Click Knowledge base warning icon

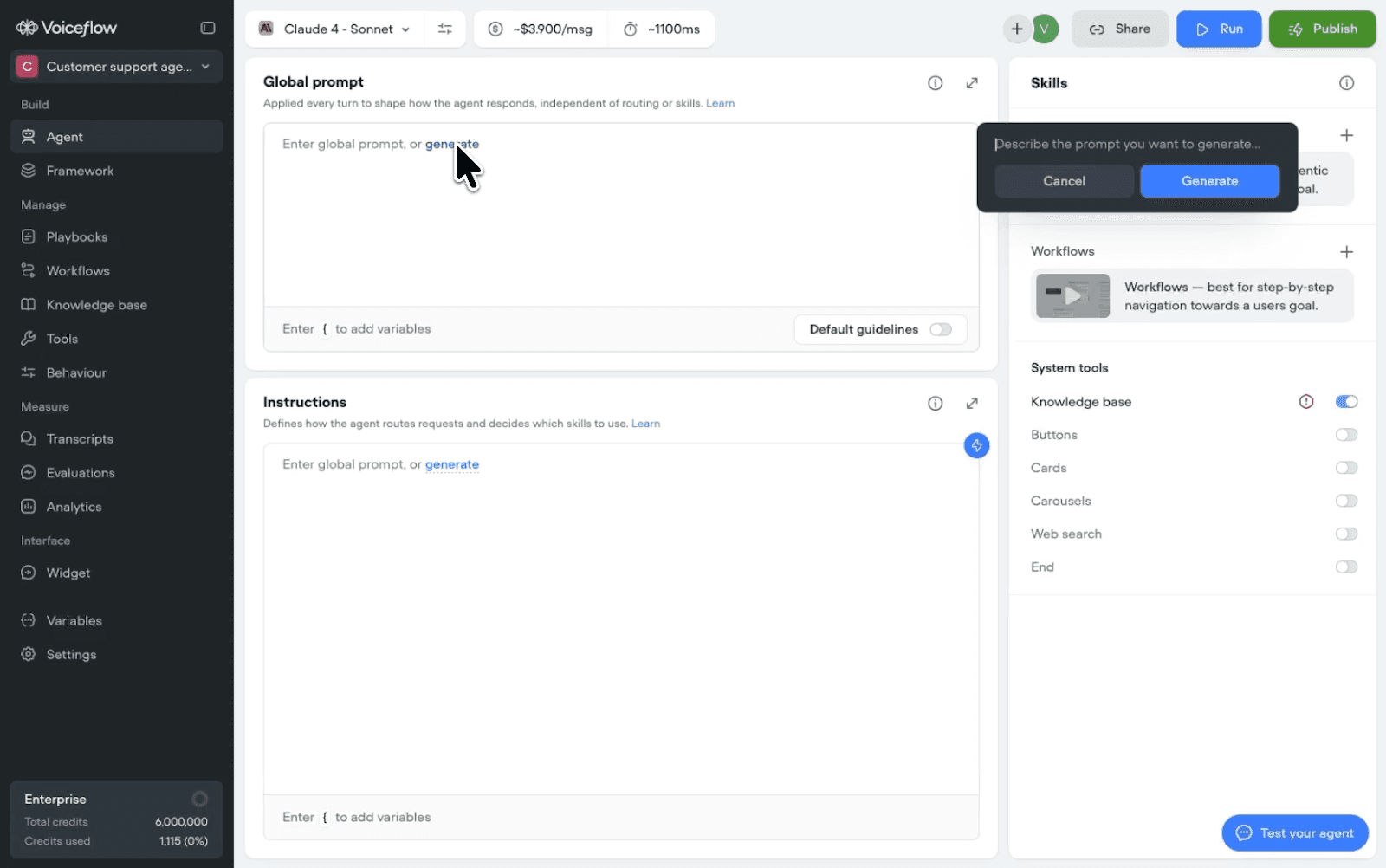click(x=1306, y=401)
